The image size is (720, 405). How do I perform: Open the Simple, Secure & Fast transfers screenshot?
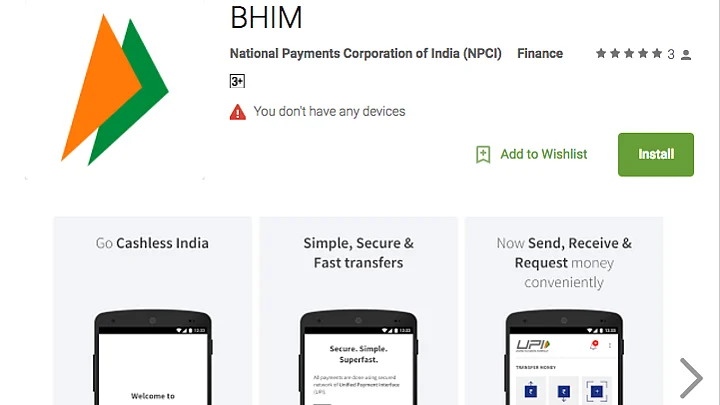359,311
